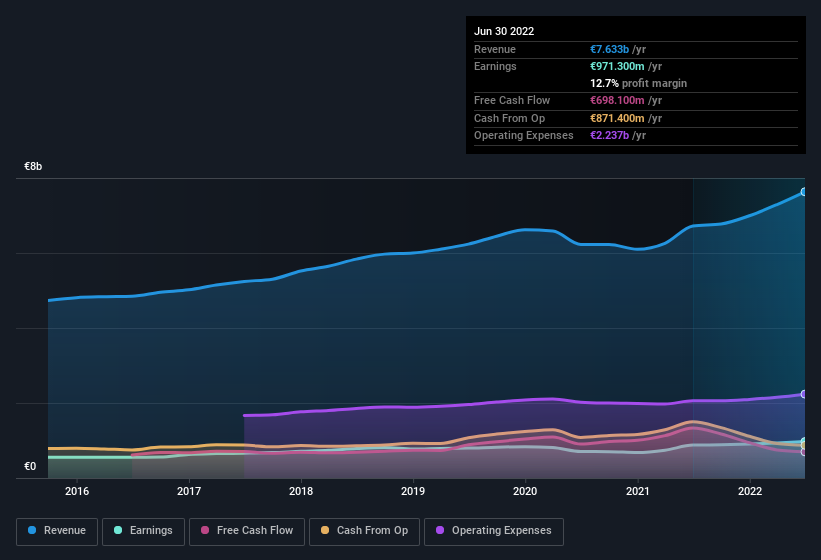Click the €8b y-axis label
This screenshot has height=560, width=821.
pos(33,166)
